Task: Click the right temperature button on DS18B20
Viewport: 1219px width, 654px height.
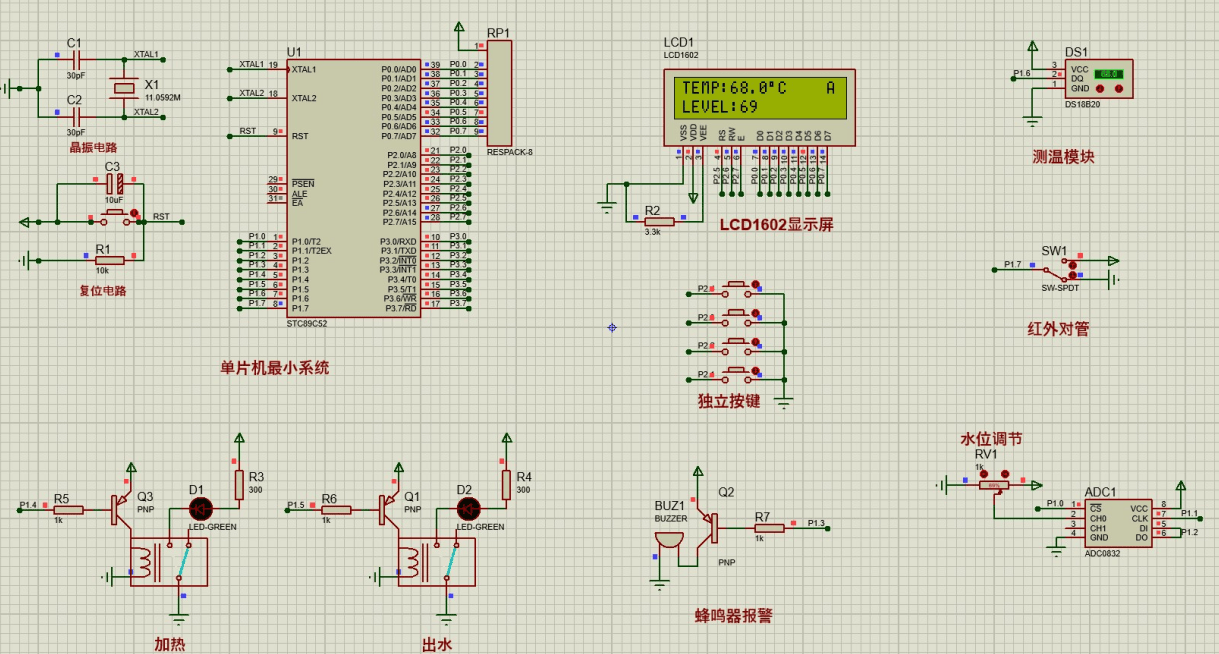Action: (1117, 89)
